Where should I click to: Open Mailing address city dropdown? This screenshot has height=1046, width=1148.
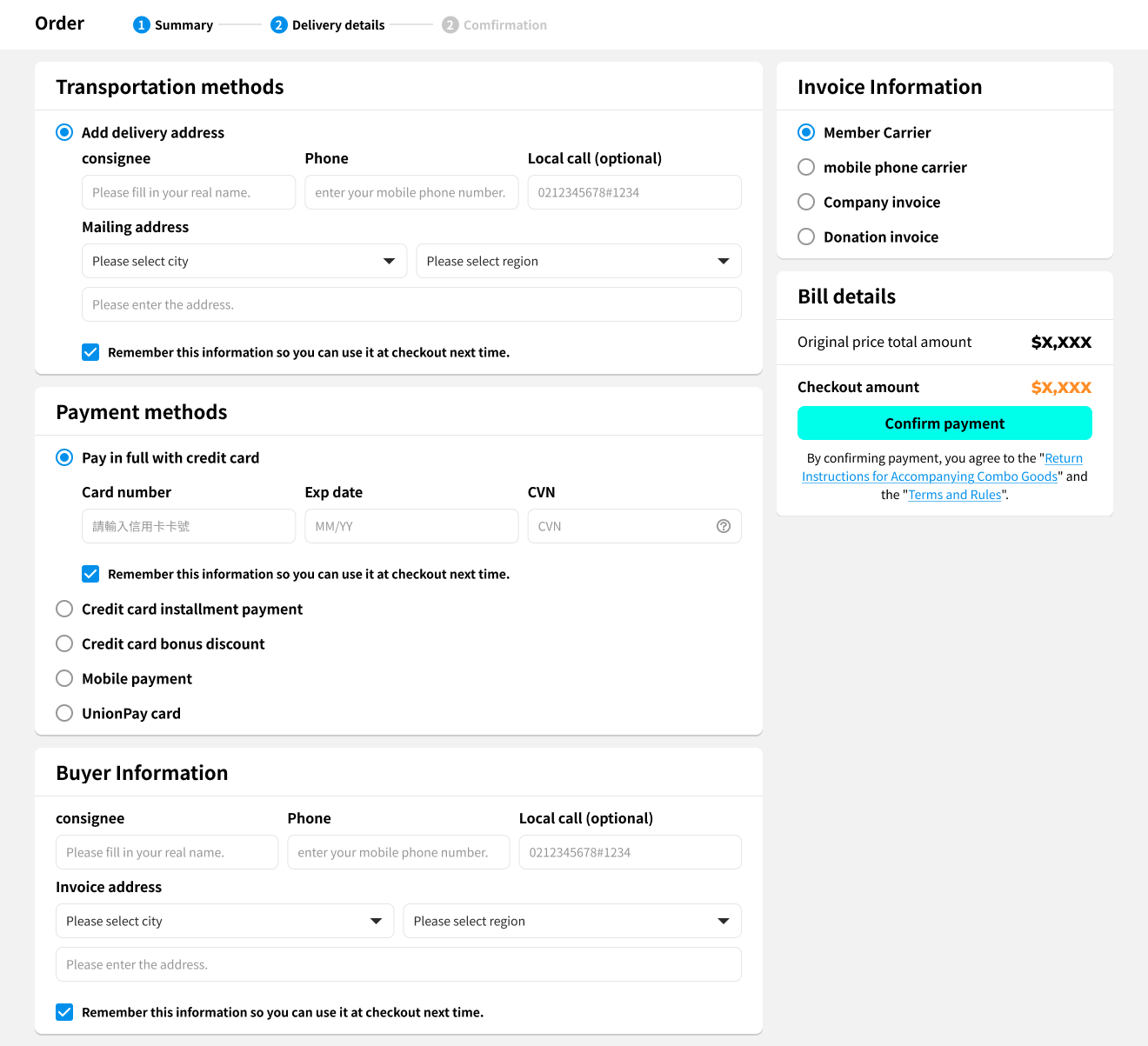244,261
